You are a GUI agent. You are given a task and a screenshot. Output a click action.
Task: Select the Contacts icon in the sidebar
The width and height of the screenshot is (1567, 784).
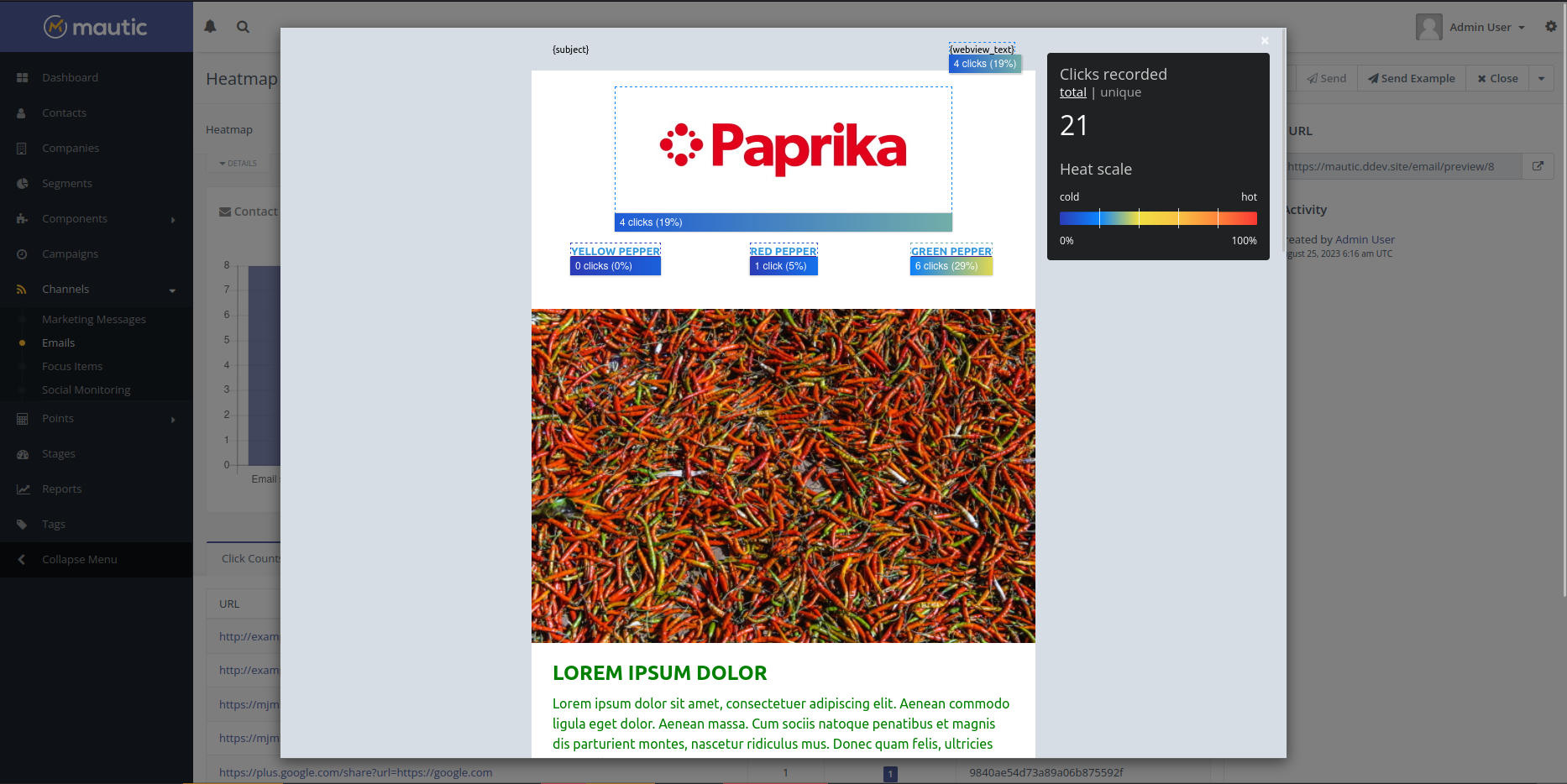21,112
